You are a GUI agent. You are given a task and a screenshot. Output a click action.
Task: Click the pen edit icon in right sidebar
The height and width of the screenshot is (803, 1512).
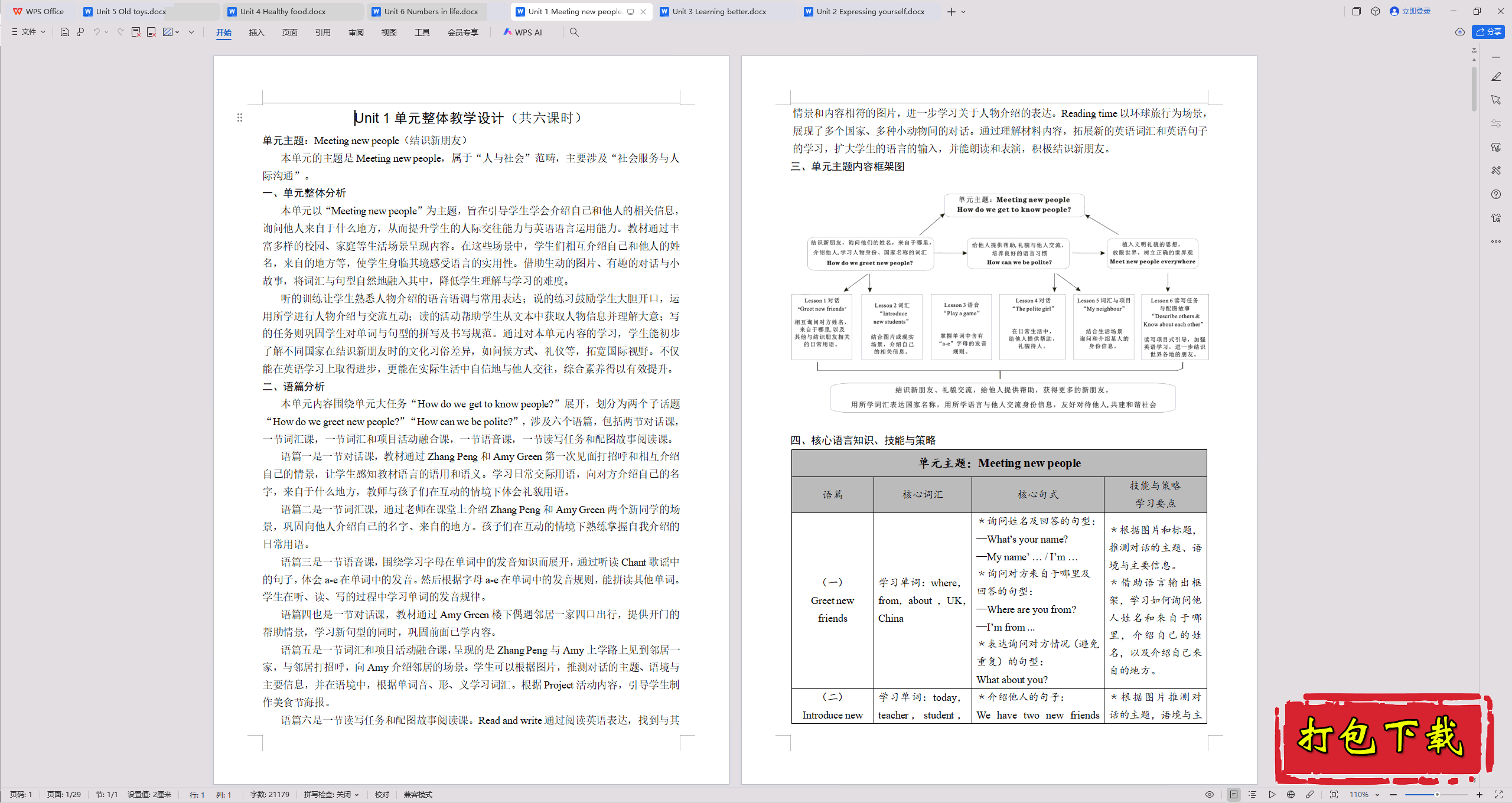click(1496, 77)
